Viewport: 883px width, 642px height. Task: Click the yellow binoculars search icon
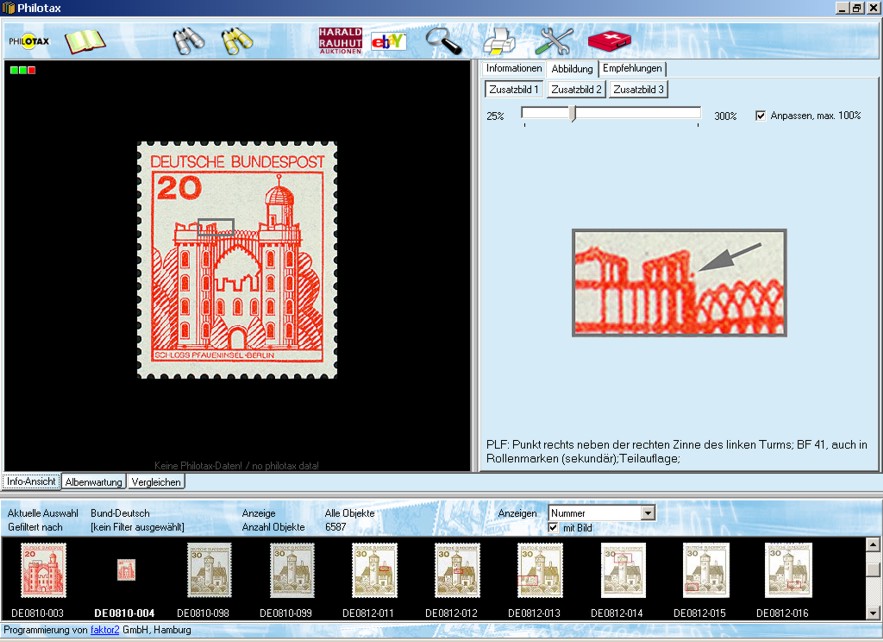point(237,41)
